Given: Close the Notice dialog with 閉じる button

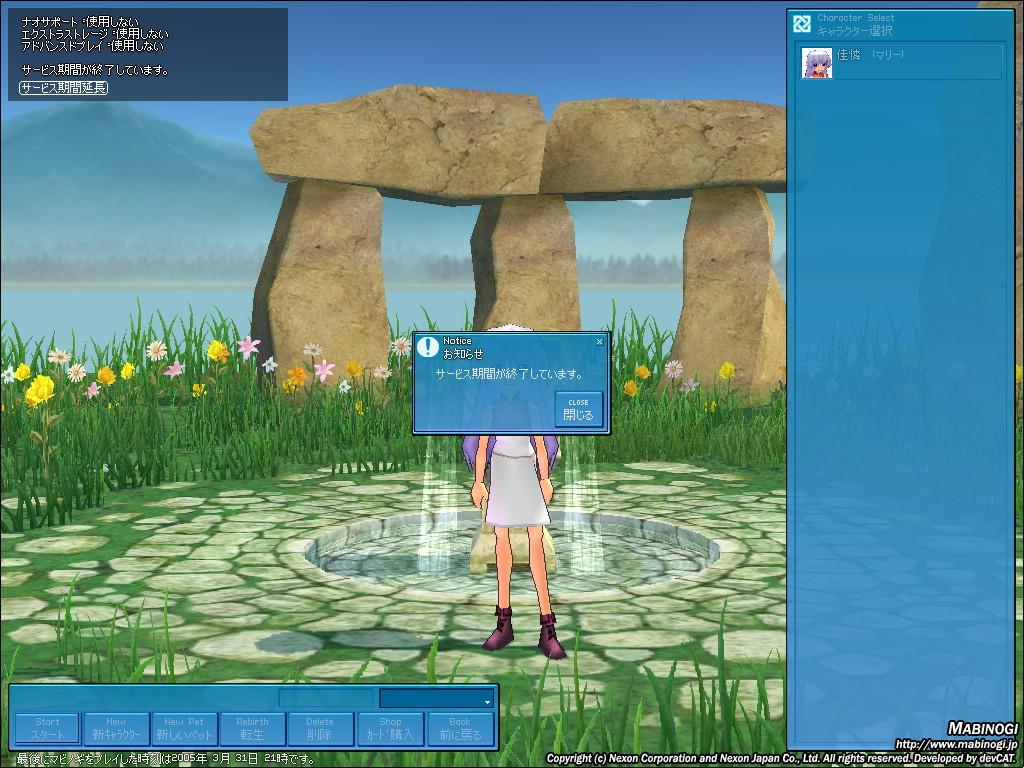Looking at the screenshot, I should click(578, 409).
